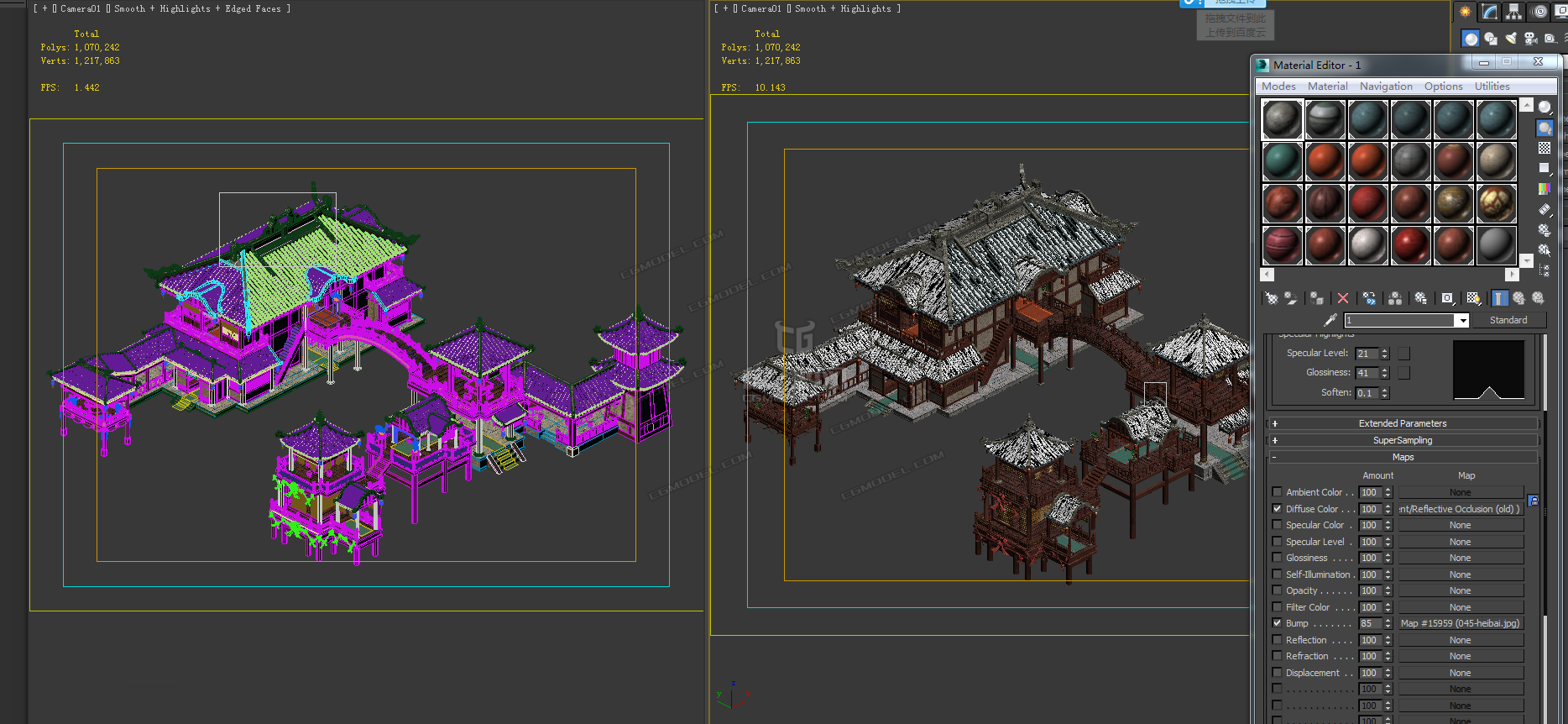1568x724 pixels.
Task: Click Go Forward to Sibling icon
Action: click(1538, 298)
